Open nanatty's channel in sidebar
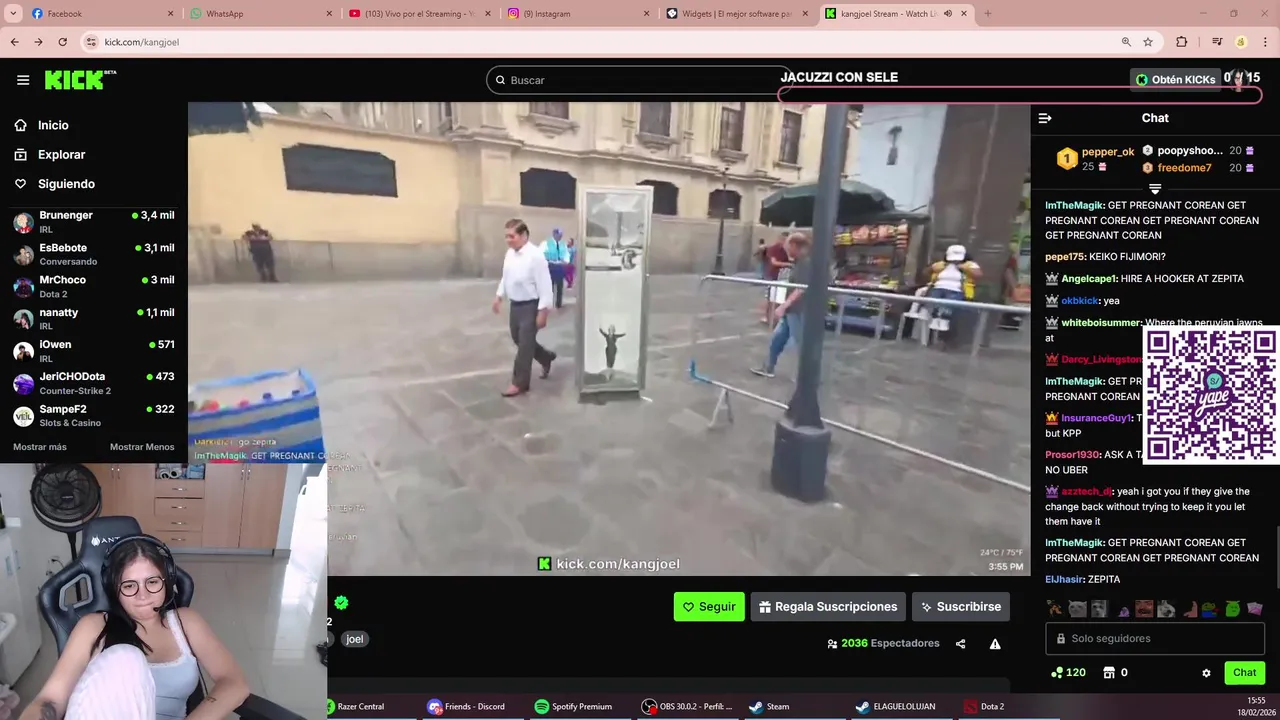The height and width of the screenshot is (720, 1280). coord(94,319)
